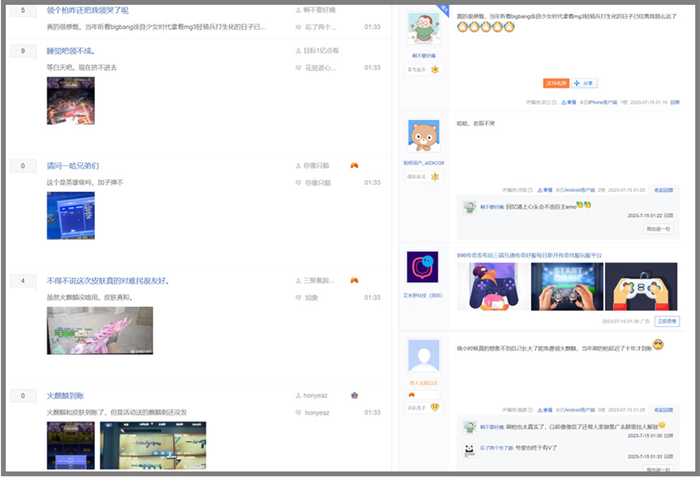
Task: Open thread 不得不说这次皮肤真的对难民很友好
Action: [x=108, y=281]
